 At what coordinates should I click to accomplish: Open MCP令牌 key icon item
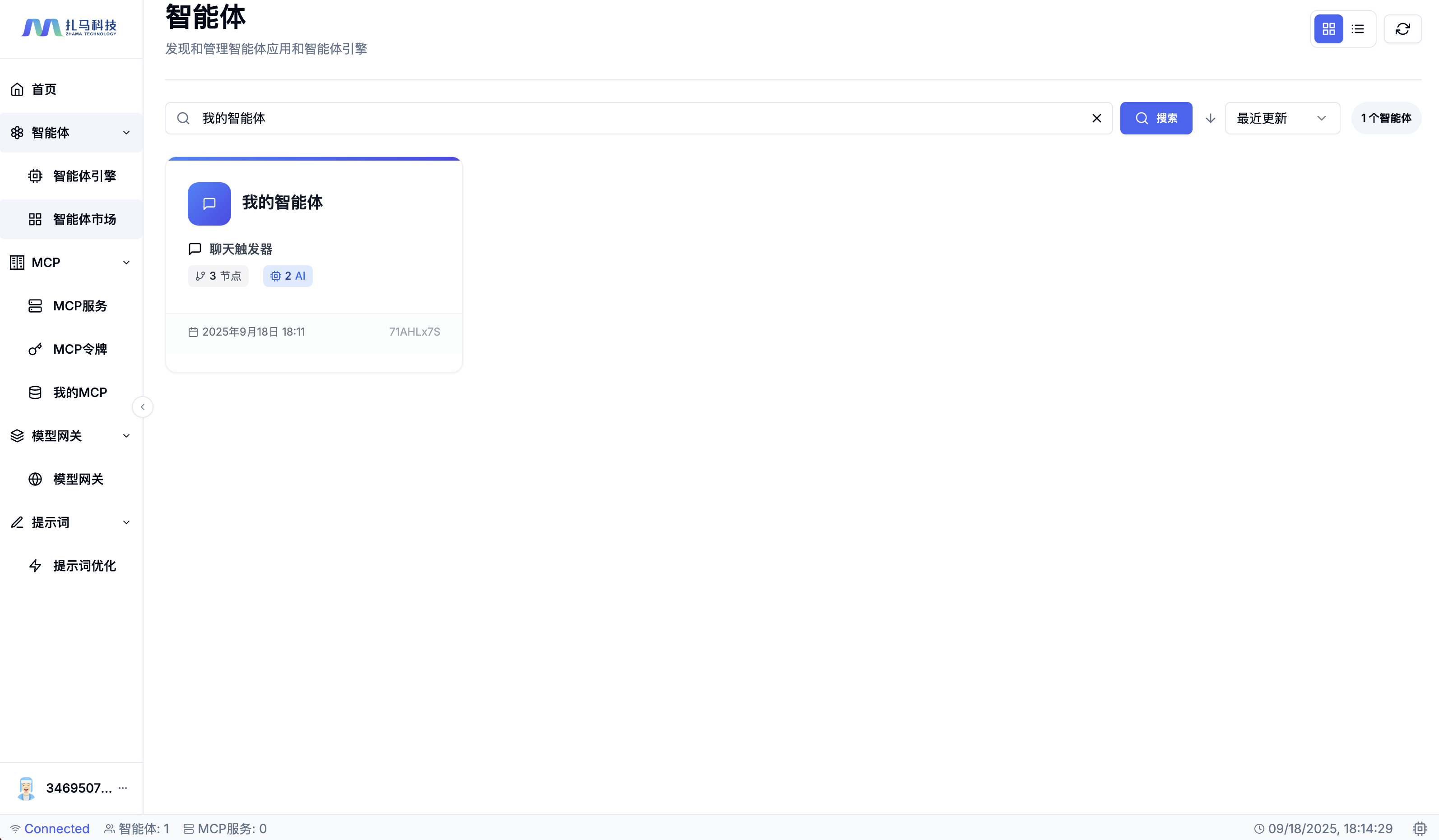pyautogui.click(x=79, y=349)
